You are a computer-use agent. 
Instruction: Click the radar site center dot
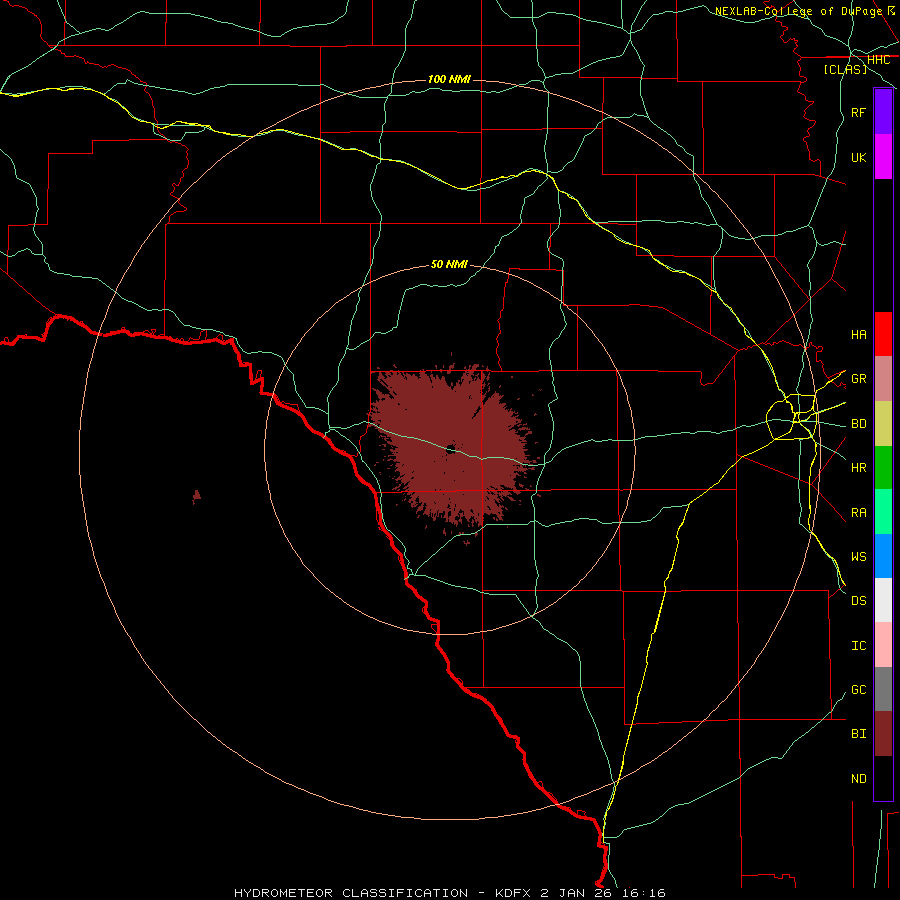(451, 449)
